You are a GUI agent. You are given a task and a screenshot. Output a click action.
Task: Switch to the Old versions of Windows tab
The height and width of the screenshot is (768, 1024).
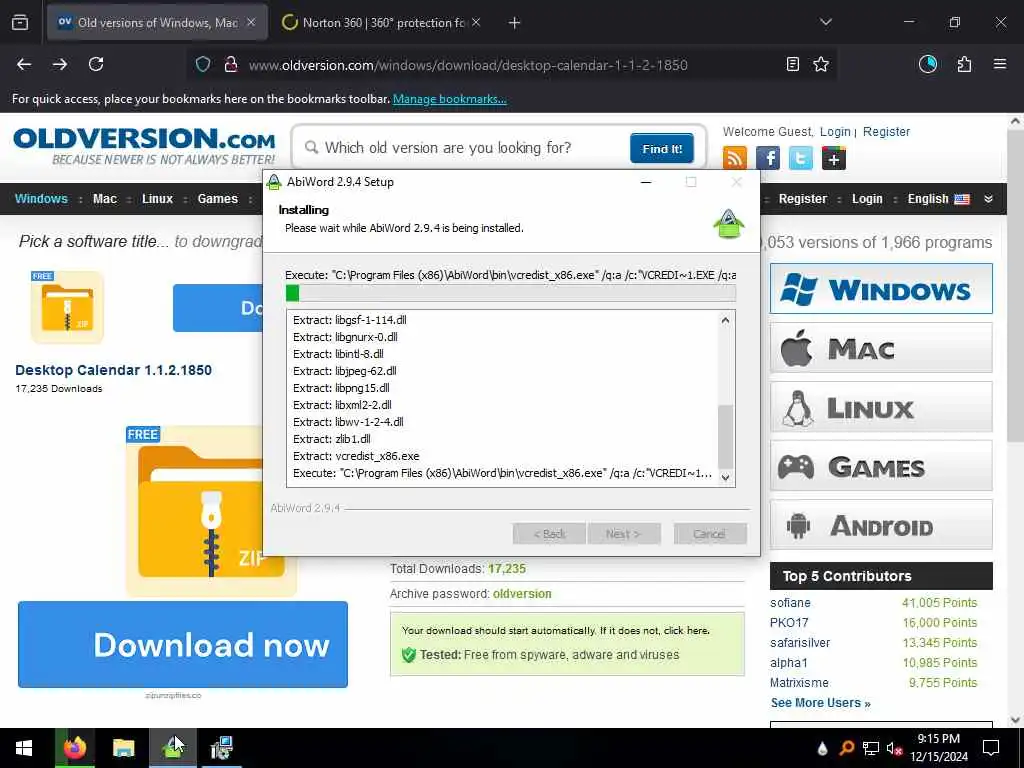157,22
